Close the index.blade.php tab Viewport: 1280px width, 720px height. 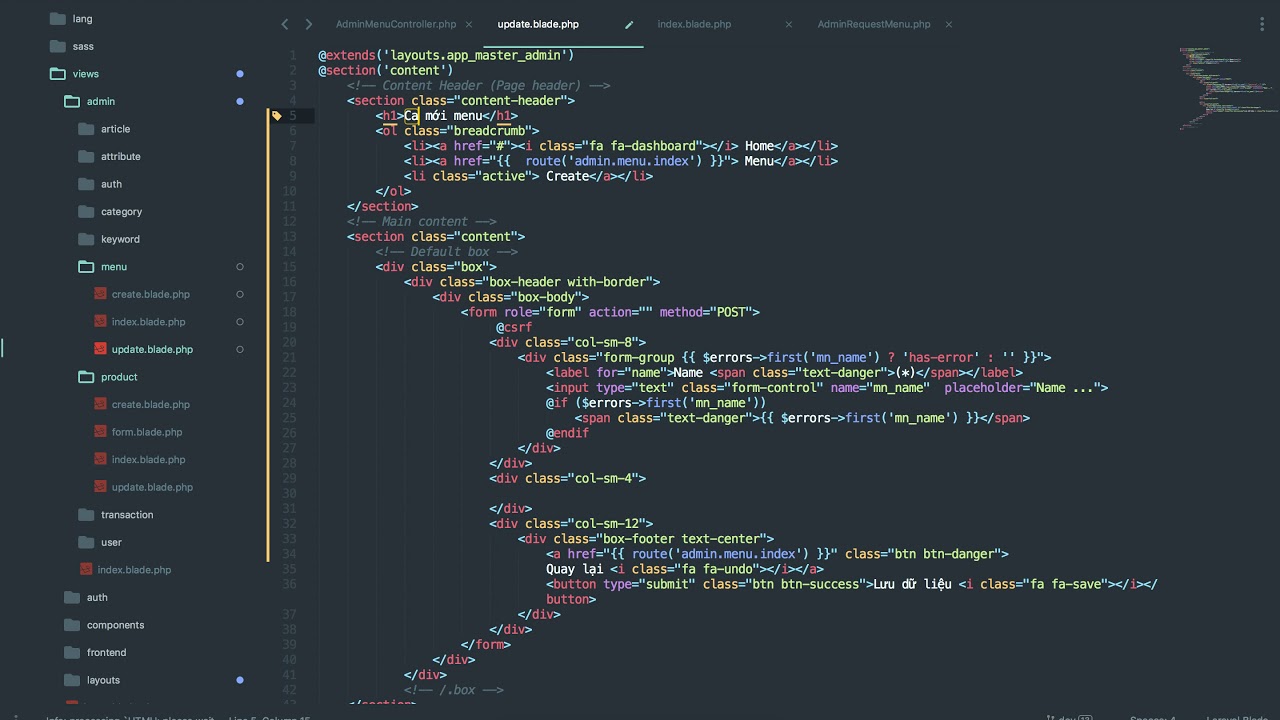(x=789, y=24)
